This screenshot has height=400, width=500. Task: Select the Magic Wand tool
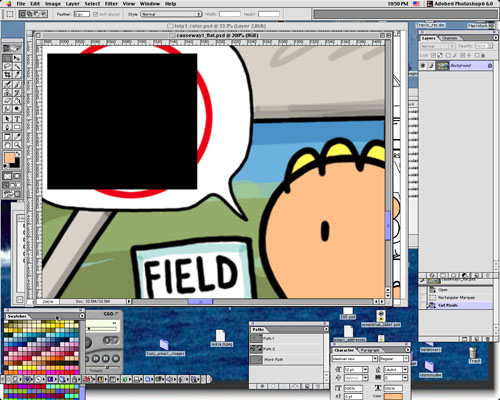click(17, 66)
